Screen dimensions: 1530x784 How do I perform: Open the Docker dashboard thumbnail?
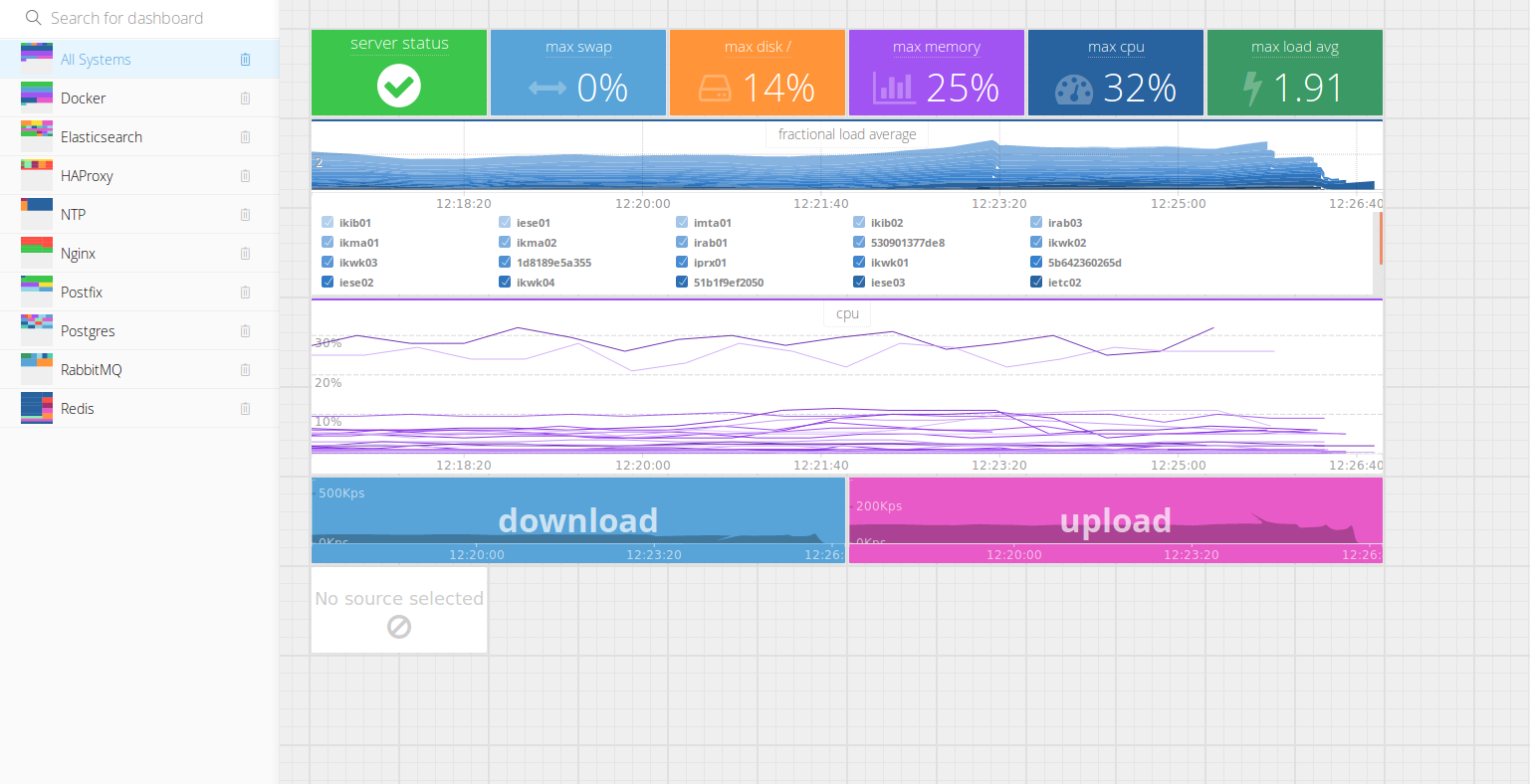point(37,98)
